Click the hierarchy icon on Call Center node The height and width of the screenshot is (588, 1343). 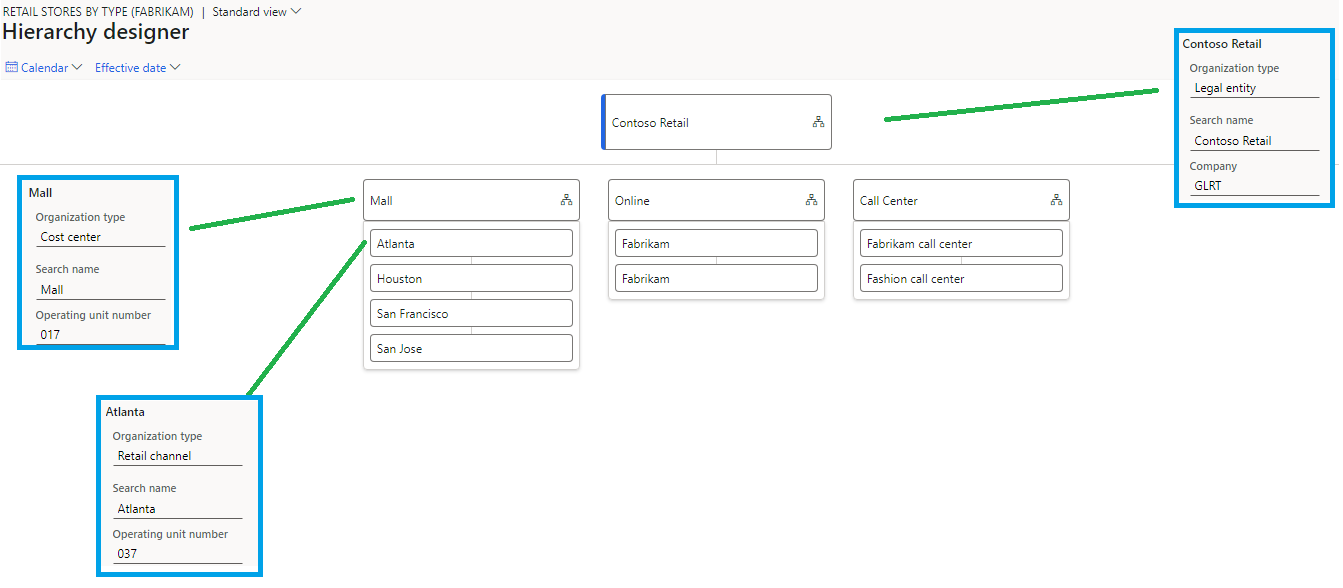point(1056,200)
